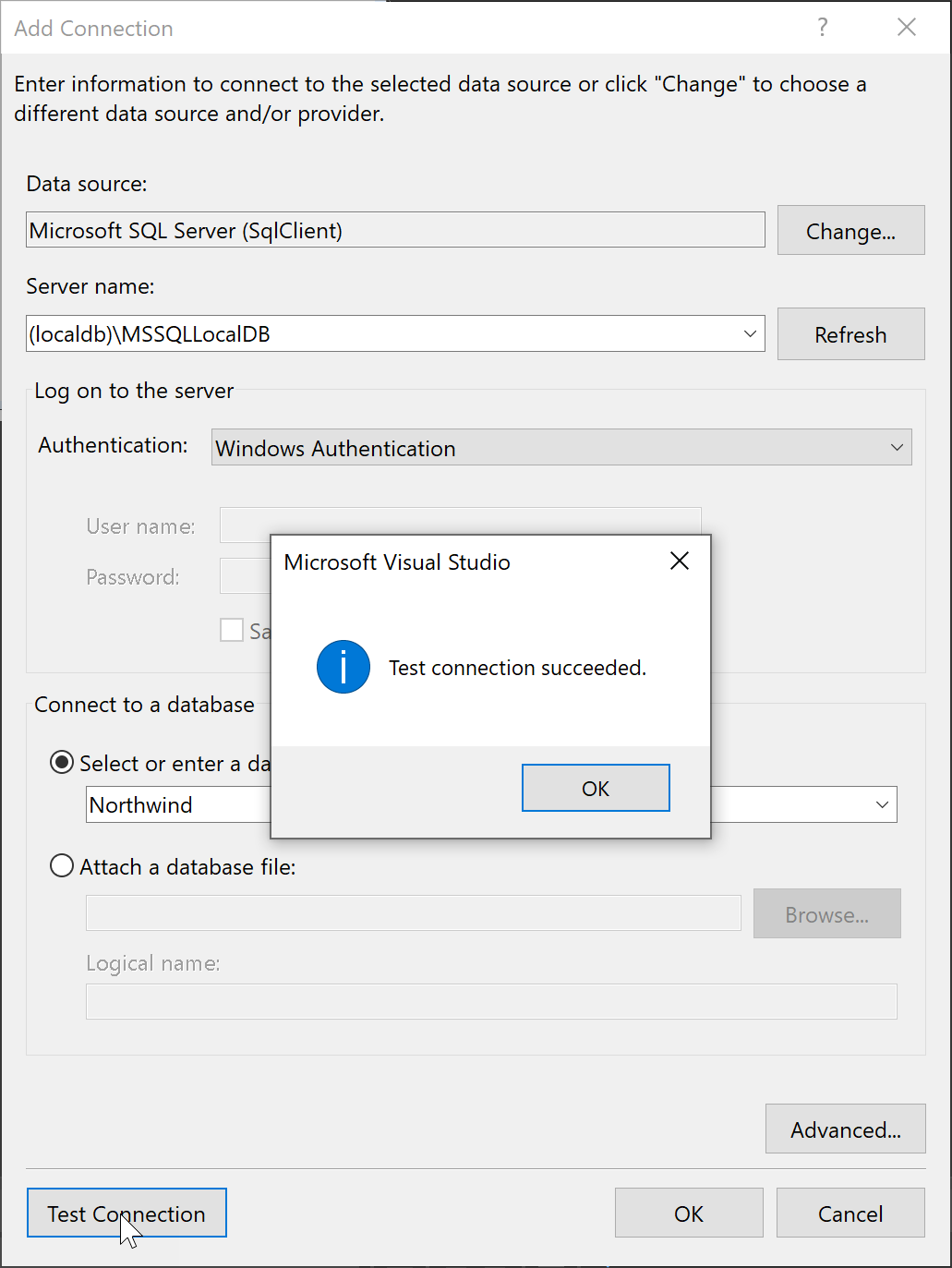
Task: Open Advanced connection settings
Action: point(845,1129)
